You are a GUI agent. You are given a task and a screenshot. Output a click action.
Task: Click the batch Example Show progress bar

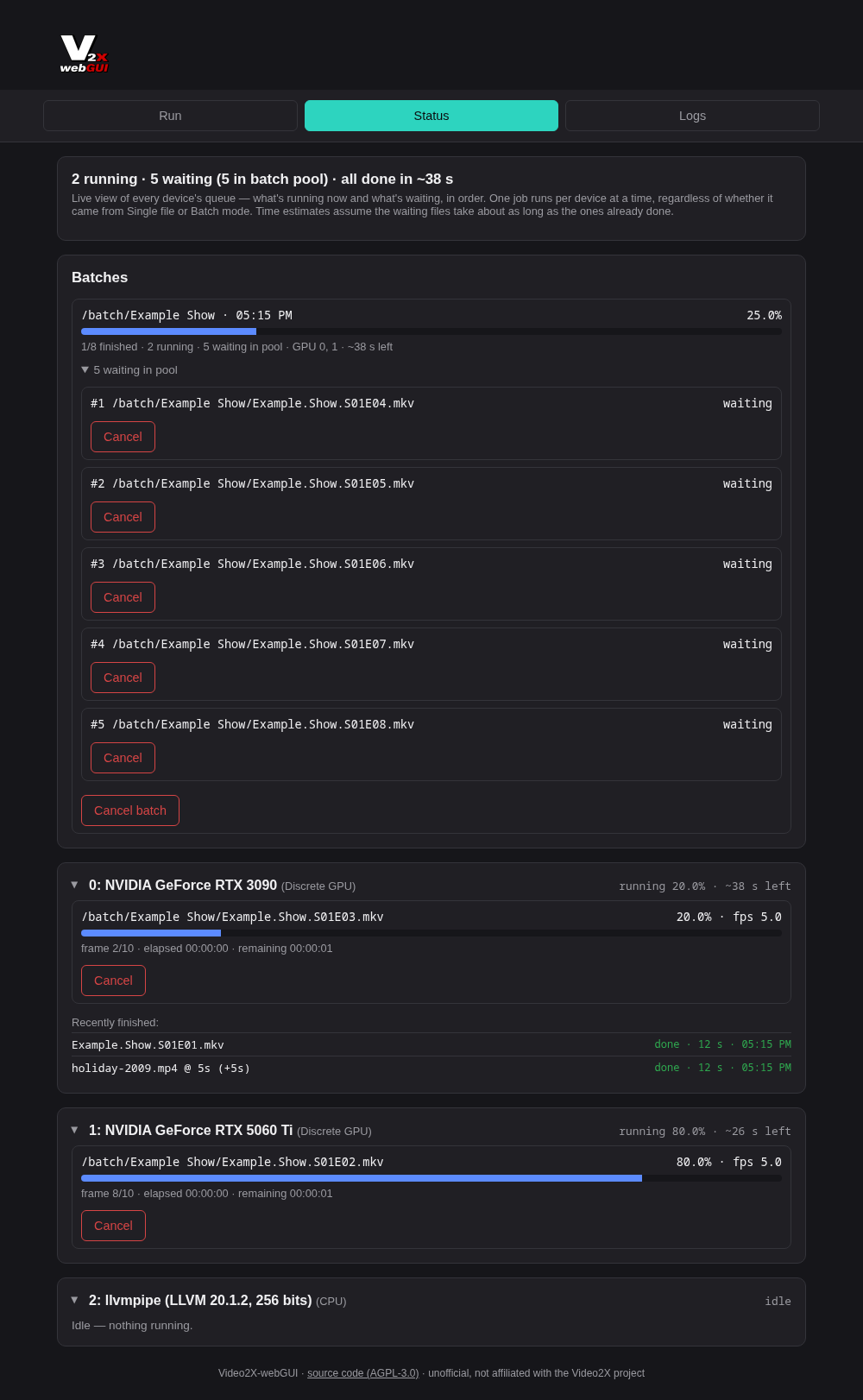coord(431,331)
